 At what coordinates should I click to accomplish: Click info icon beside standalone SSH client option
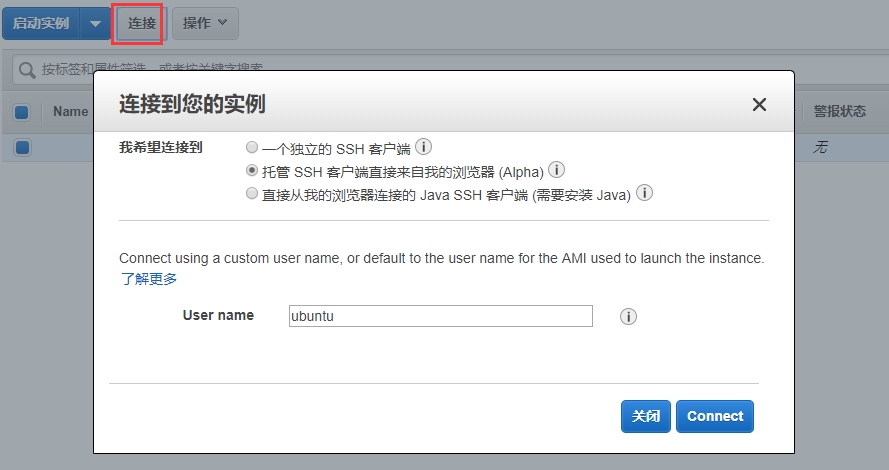point(423,147)
